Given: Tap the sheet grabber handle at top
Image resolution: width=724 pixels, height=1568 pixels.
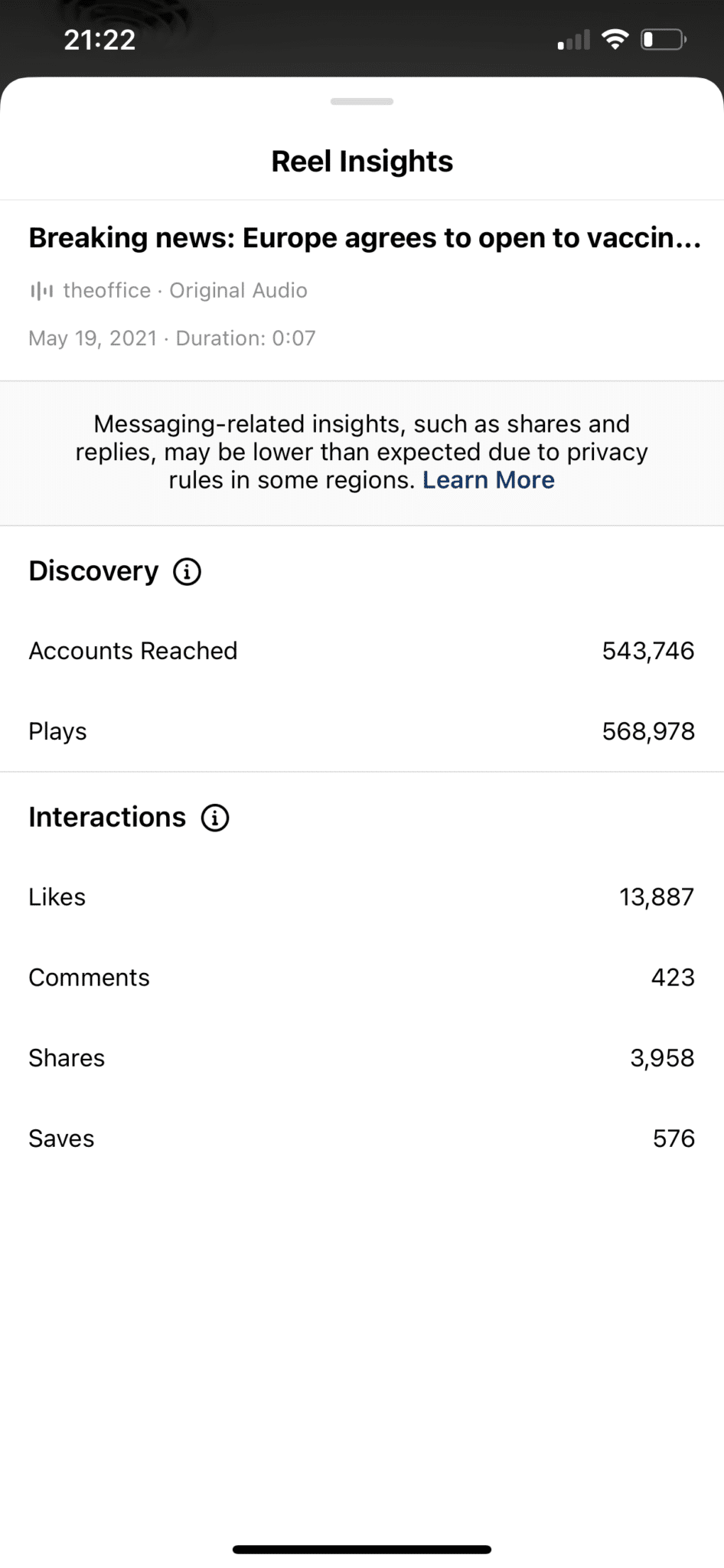Looking at the screenshot, I should [362, 101].
